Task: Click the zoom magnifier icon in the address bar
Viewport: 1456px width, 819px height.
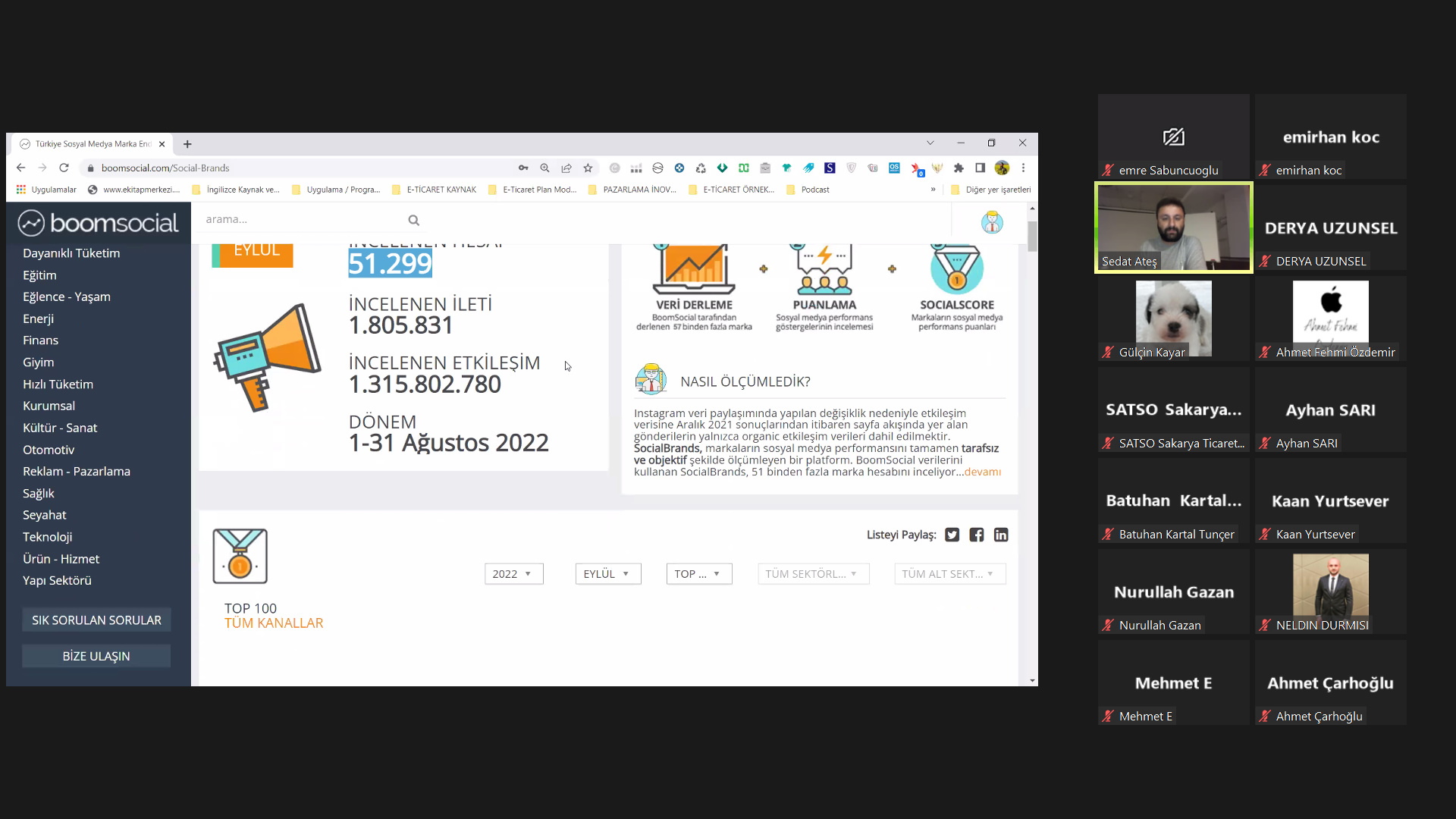Action: [x=544, y=168]
